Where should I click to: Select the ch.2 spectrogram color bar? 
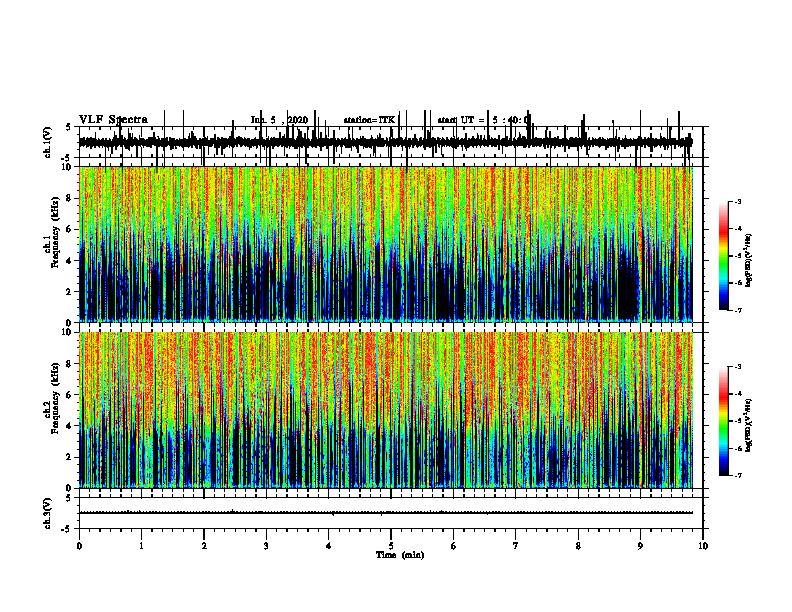[x=724, y=421]
